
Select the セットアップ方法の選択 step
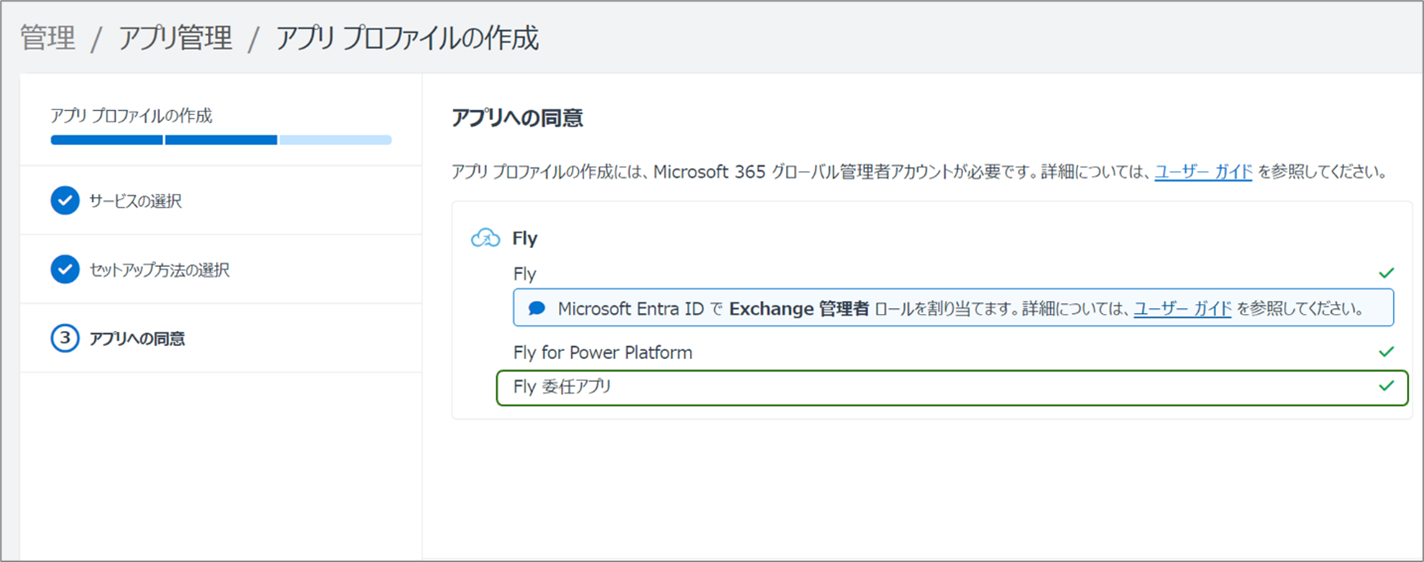[x=160, y=270]
